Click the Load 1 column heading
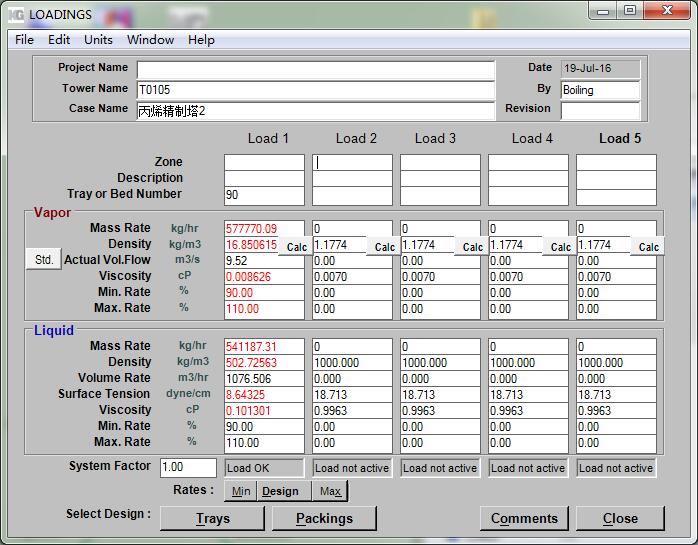Screen dimensions: 698x545 268,138
